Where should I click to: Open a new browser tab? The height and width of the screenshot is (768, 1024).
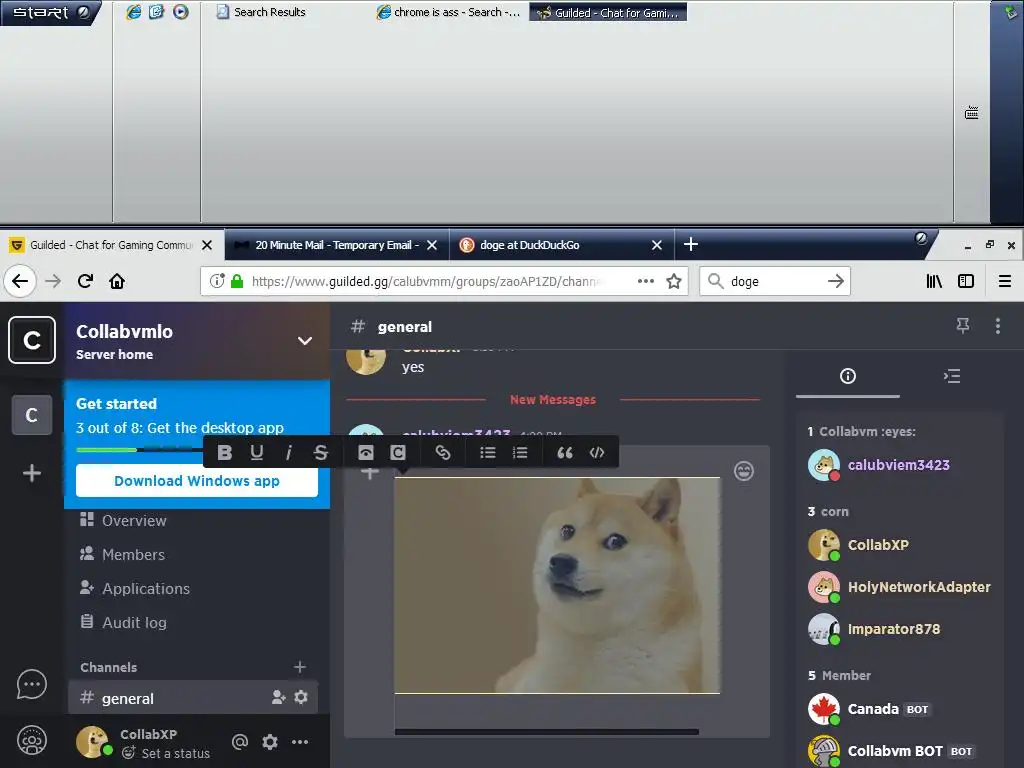click(x=690, y=244)
